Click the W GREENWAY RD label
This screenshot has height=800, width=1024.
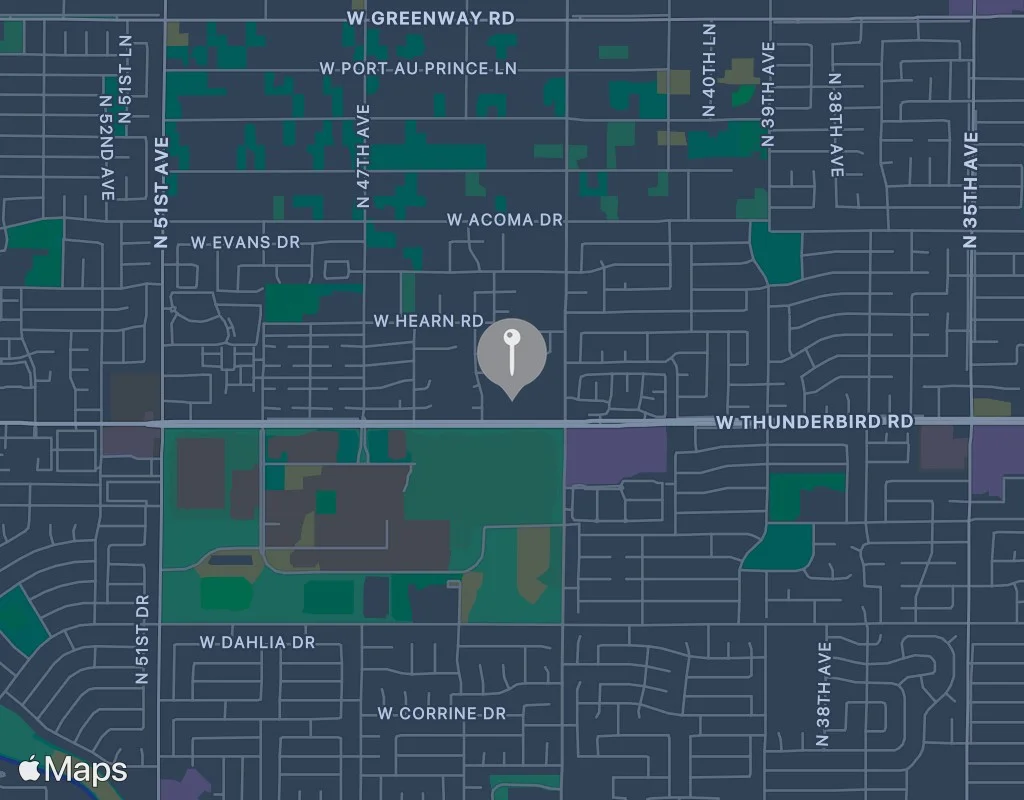coord(431,18)
